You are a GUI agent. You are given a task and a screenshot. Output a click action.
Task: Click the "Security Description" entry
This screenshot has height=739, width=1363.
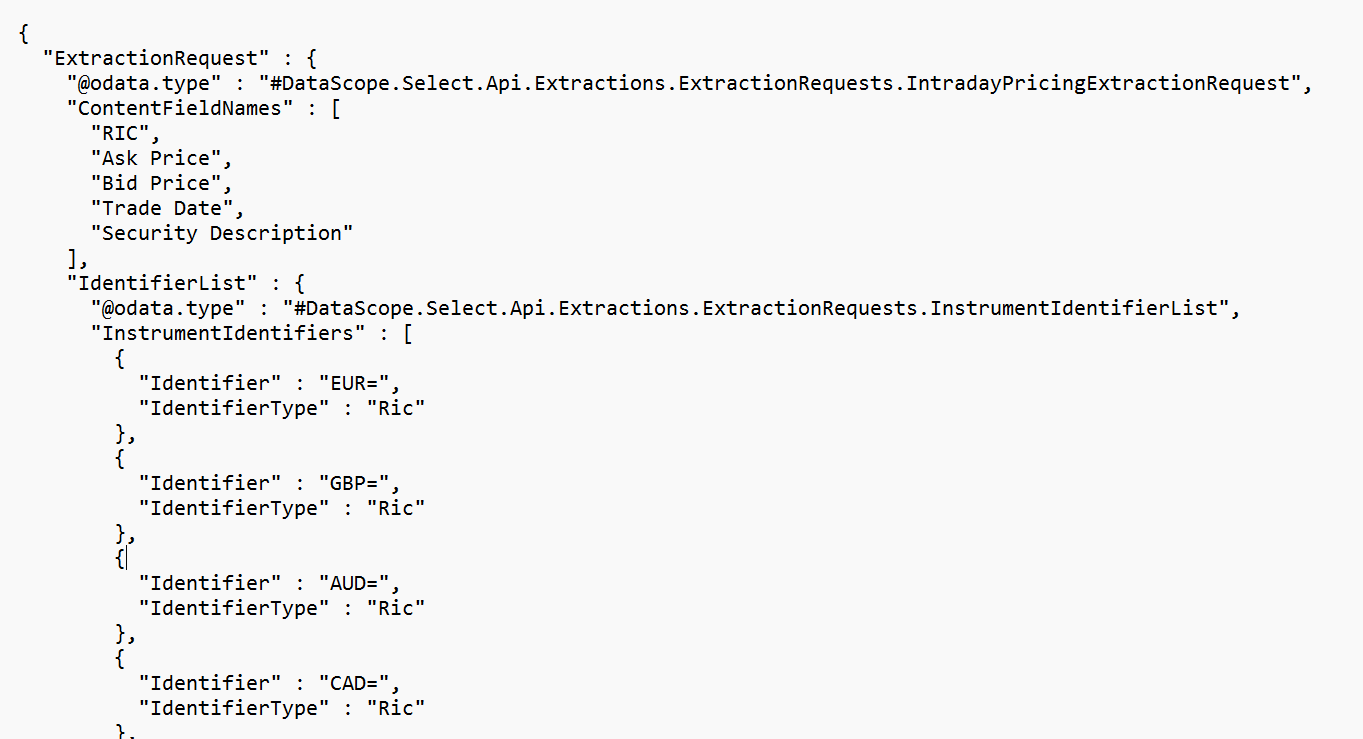click(x=222, y=233)
